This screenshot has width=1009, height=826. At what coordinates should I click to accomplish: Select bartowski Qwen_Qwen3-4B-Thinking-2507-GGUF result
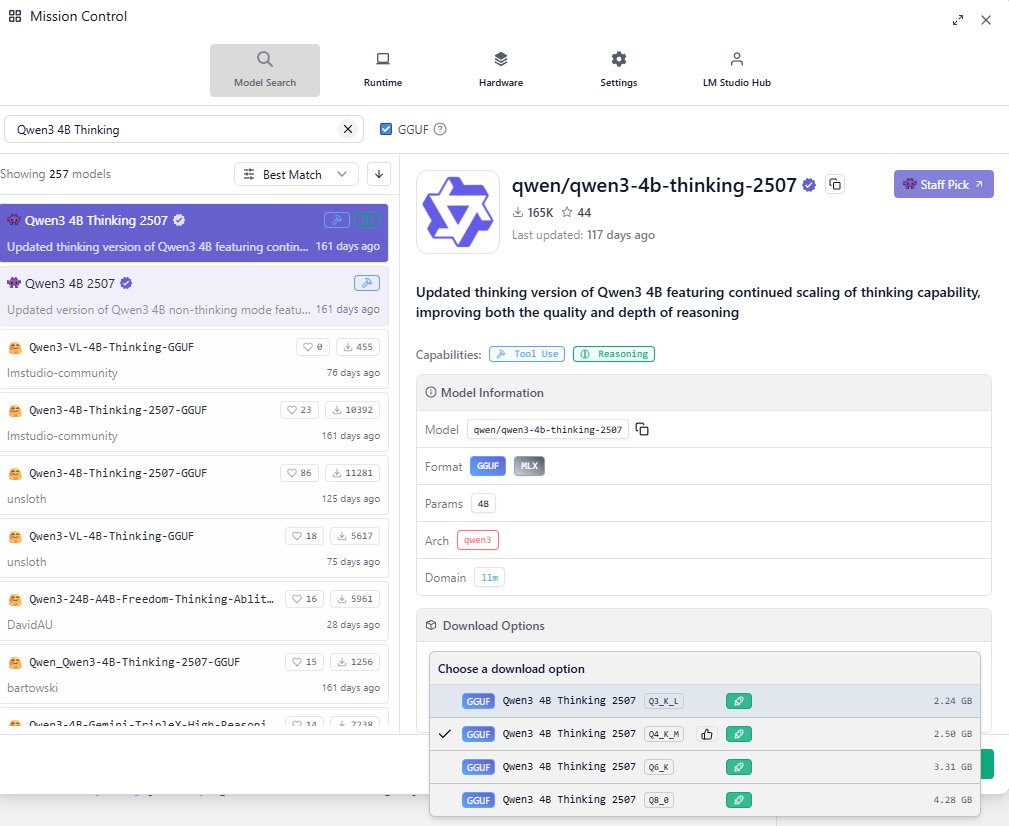click(194, 674)
